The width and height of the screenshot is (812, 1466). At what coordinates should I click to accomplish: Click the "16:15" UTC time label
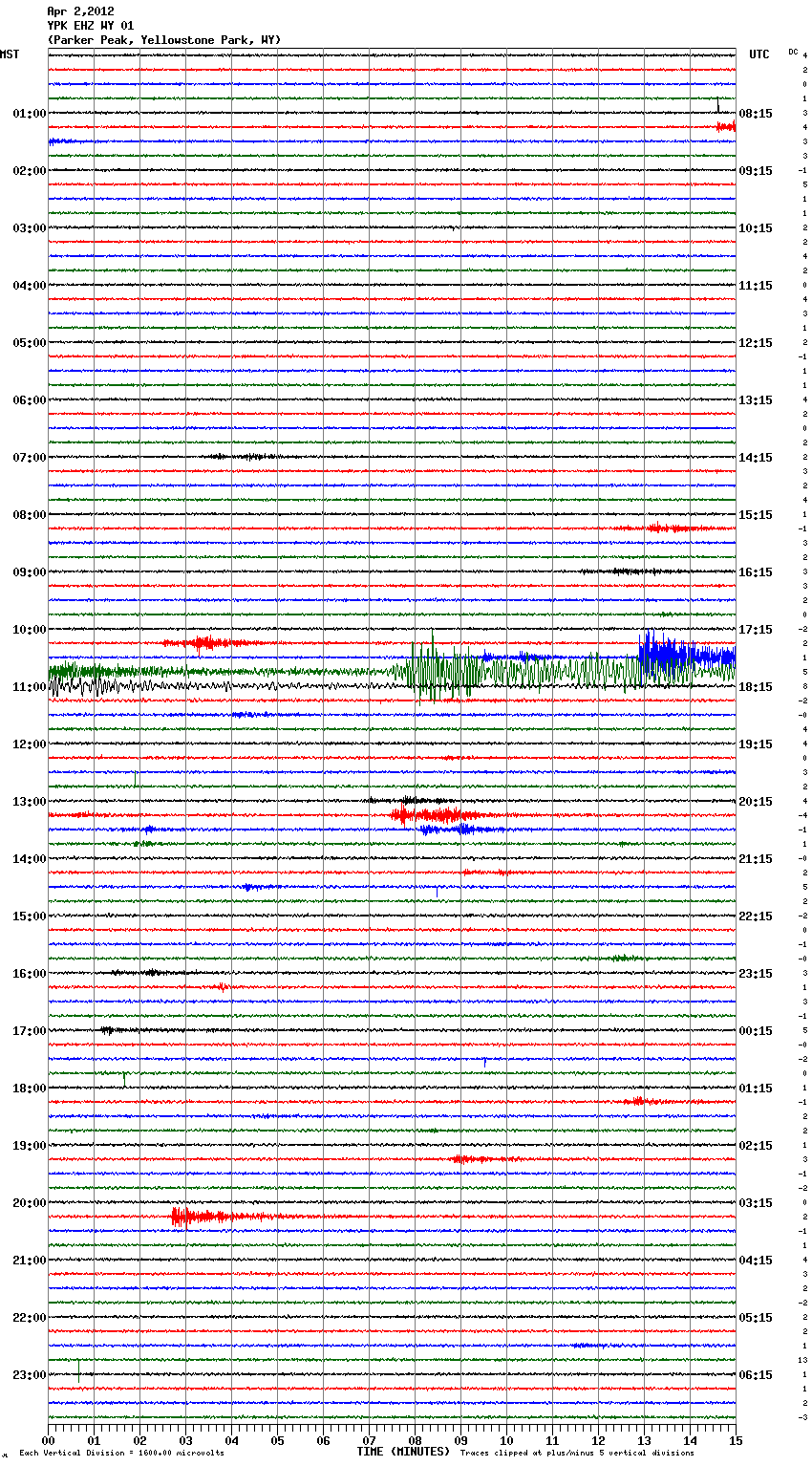click(756, 572)
